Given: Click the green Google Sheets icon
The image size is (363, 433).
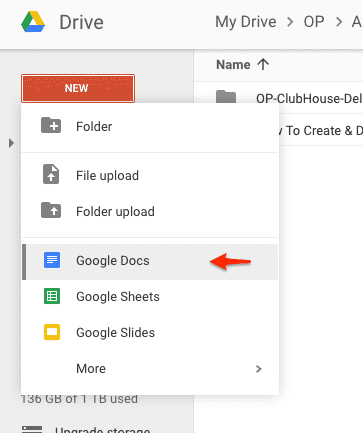Looking at the screenshot, I should pos(52,296).
